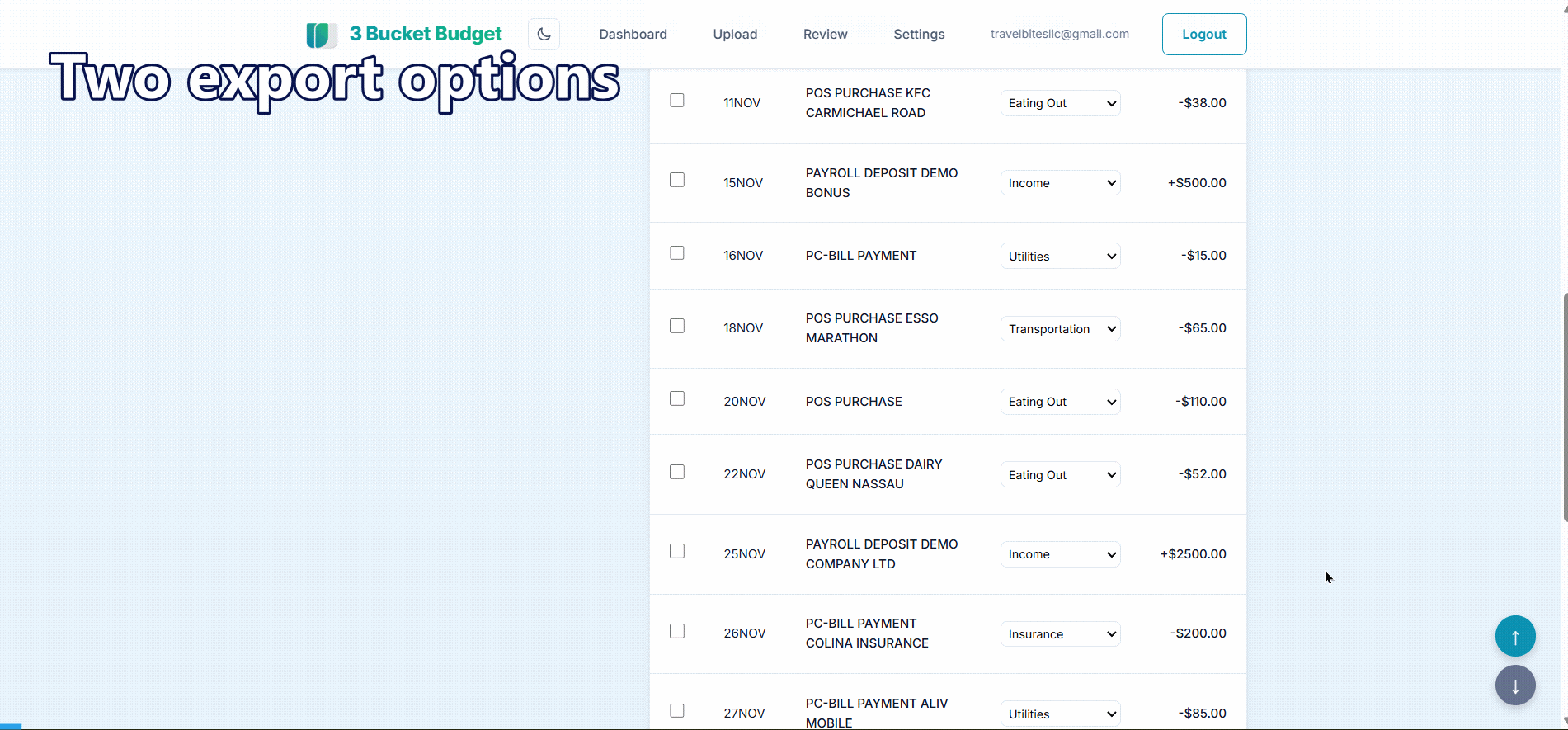Screen dimensions: 1568x730
Task: Check the 15NOV payroll bonus transaction
Action: (x=677, y=180)
